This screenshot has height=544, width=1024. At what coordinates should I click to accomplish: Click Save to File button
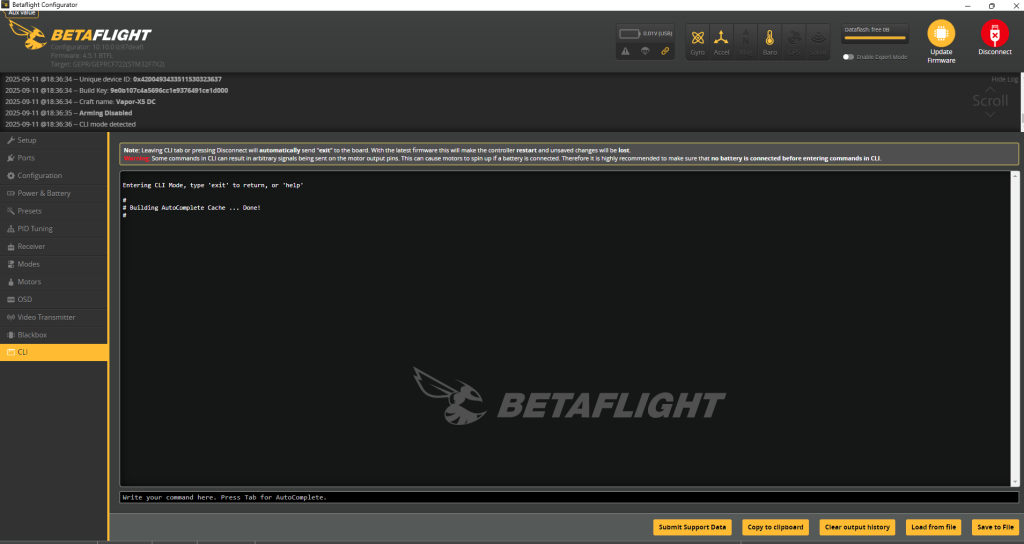coord(995,527)
